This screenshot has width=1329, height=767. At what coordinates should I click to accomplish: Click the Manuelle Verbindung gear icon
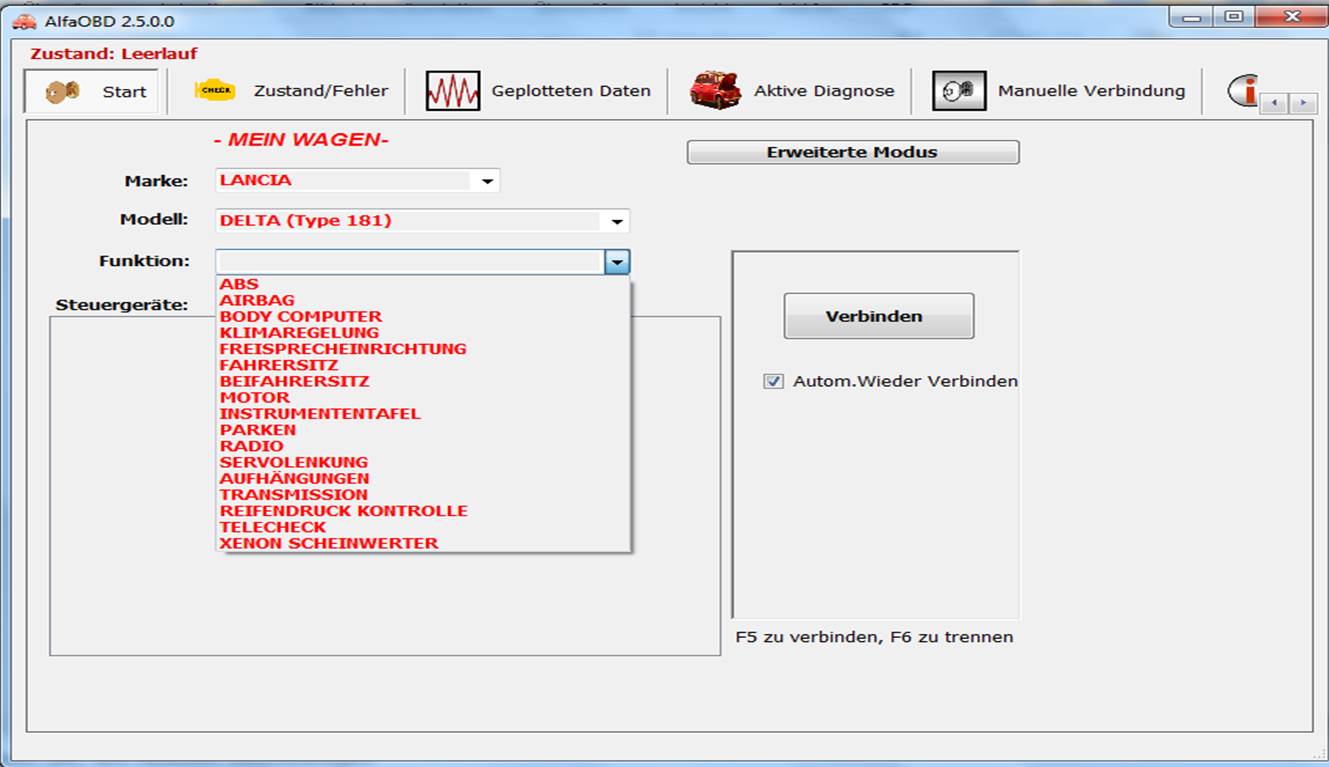click(958, 91)
